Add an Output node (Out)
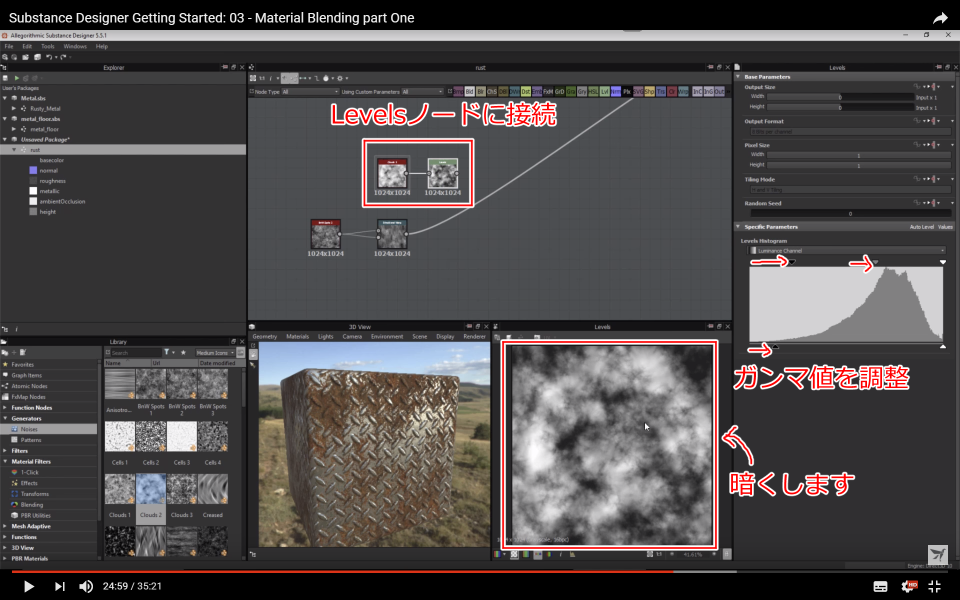 [x=719, y=91]
